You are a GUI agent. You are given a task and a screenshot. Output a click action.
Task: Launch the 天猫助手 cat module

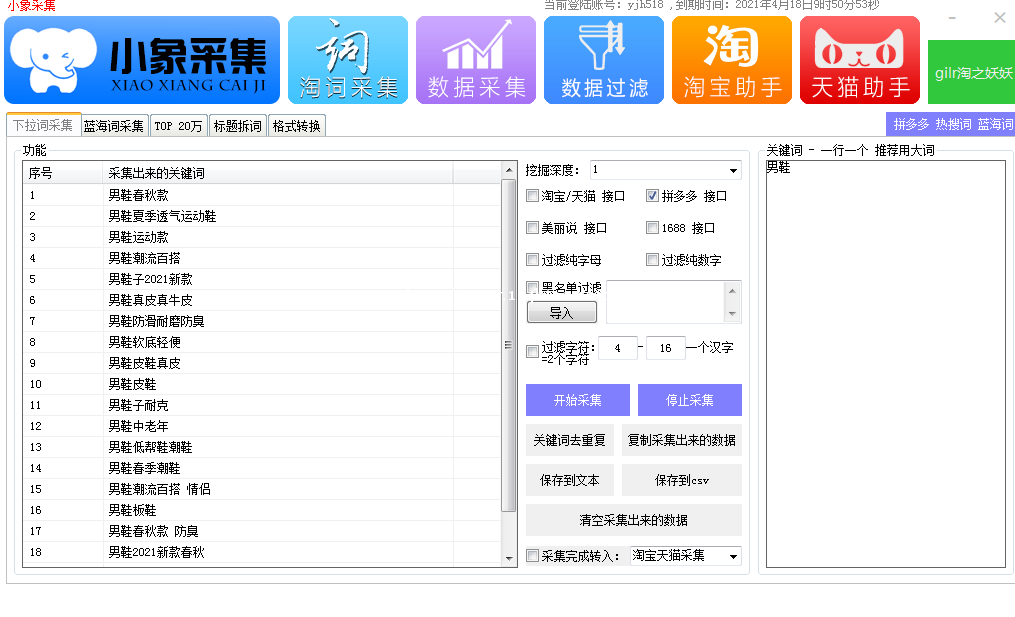[860, 60]
